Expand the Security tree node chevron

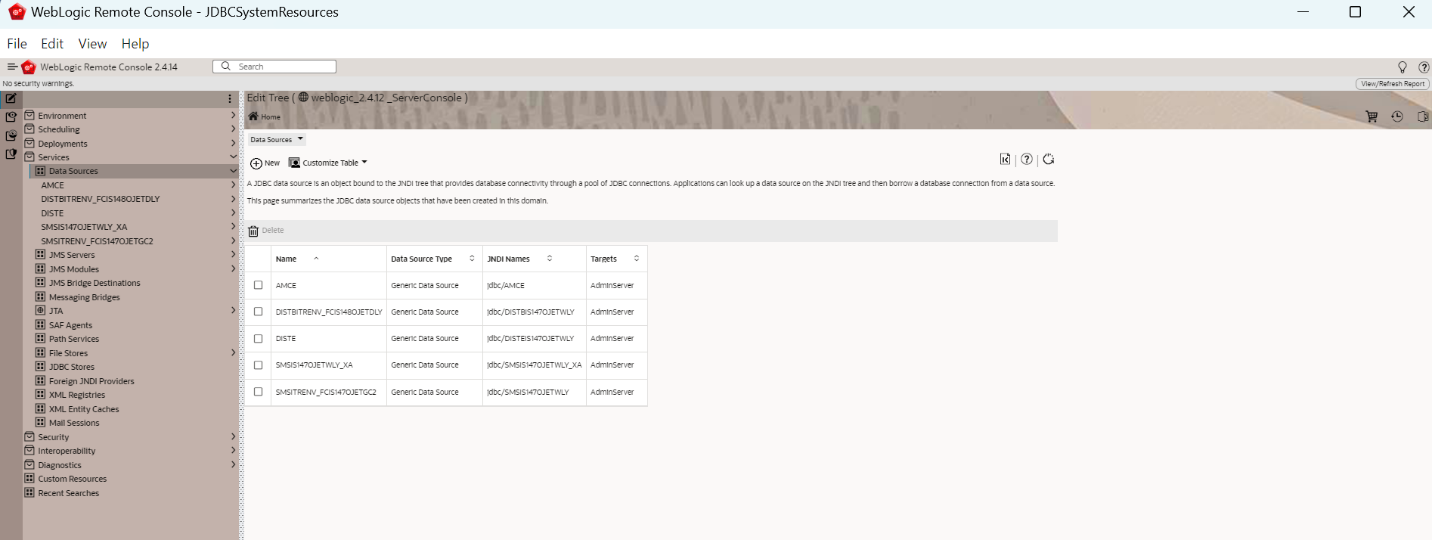pyautogui.click(x=233, y=437)
